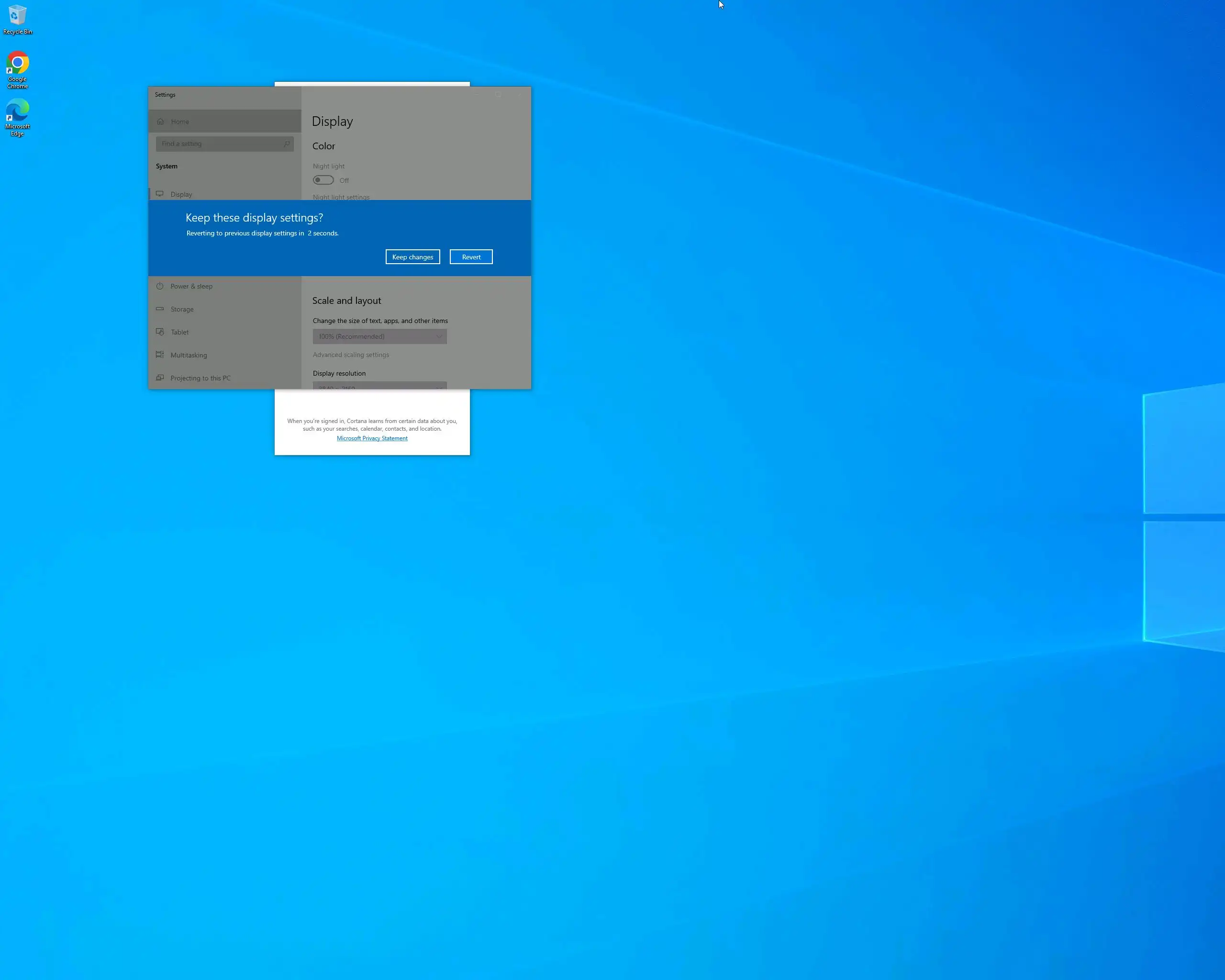Screen dimensions: 1225x980
Task: Click the Power & sleep icon
Action: (160, 286)
